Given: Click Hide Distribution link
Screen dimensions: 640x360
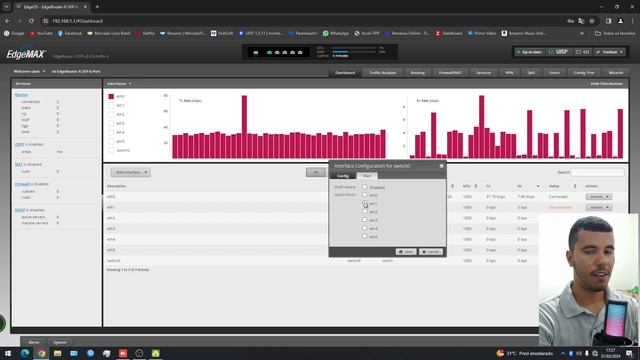Looking at the screenshot, I should (607, 84).
